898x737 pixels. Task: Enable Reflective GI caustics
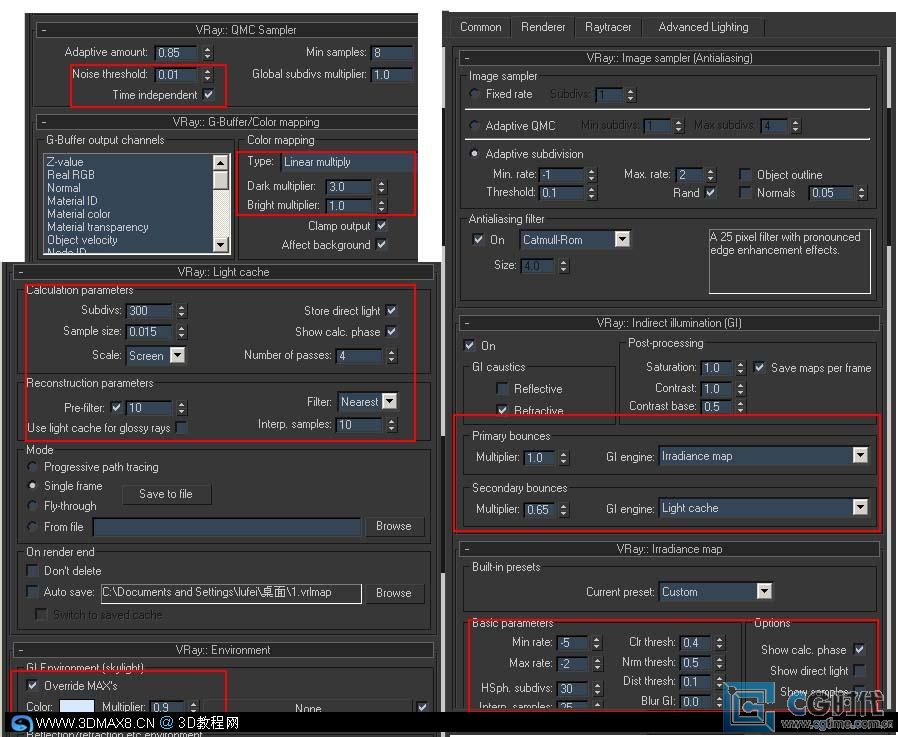coord(502,389)
